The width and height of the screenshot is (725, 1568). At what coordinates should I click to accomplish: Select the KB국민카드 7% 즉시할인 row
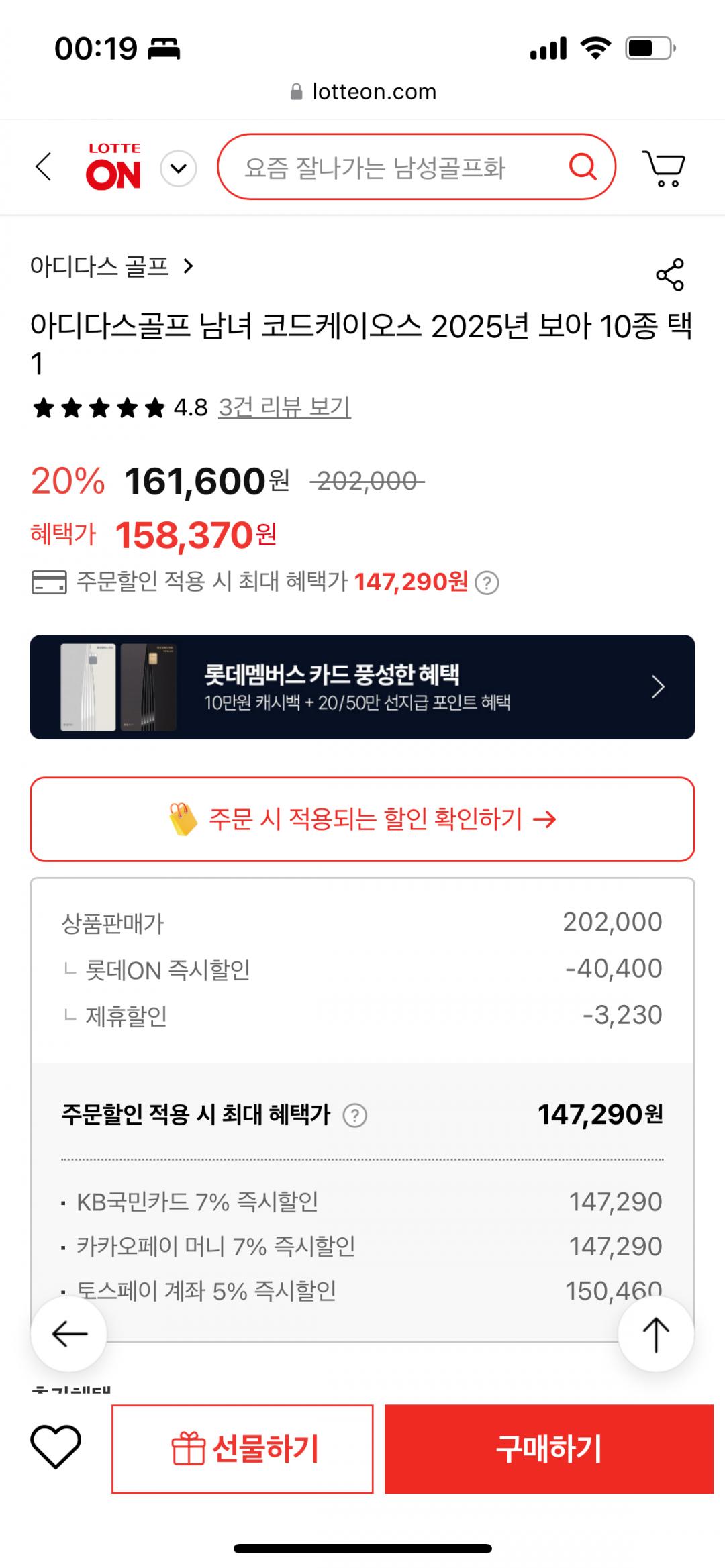pos(362,1202)
